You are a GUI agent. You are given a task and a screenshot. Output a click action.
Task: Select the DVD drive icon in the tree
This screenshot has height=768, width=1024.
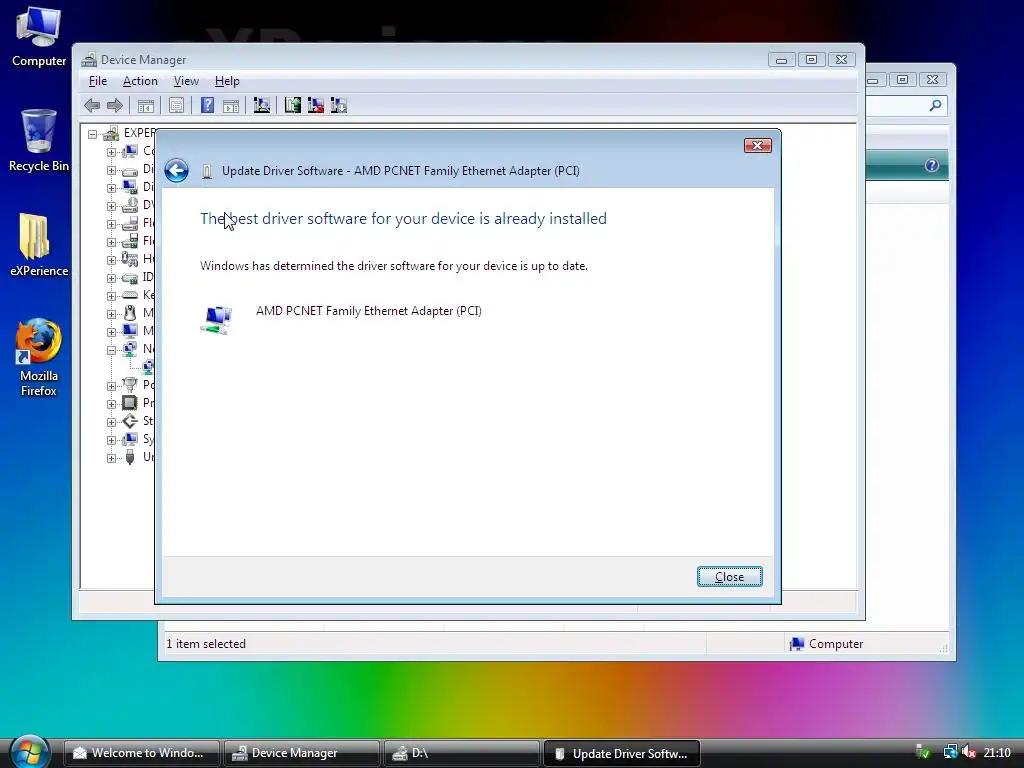tap(130, 205)
